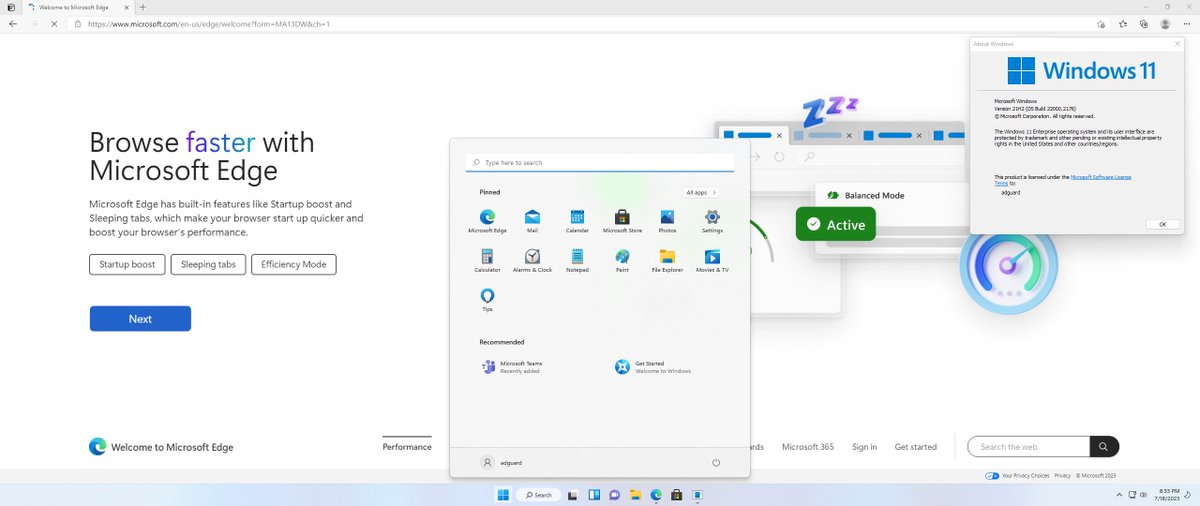This screenshot has width=1200, height=506.
Task: Open File Explorer in the Start menu
Action: (x=667, y=260)
